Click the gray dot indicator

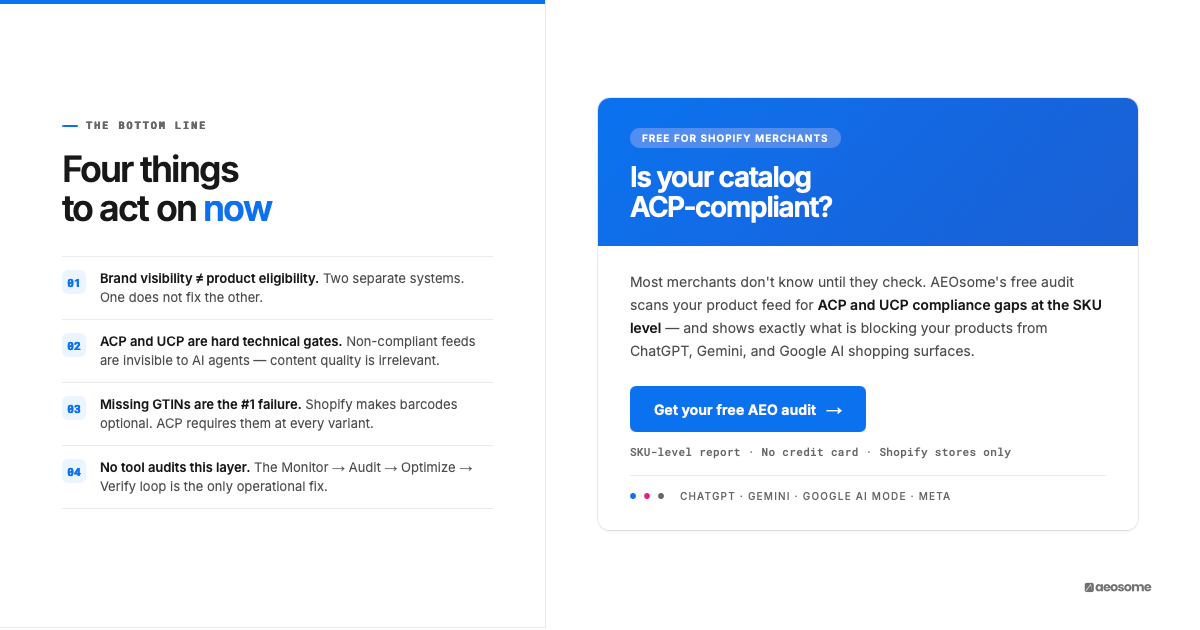tap(661, 496)
